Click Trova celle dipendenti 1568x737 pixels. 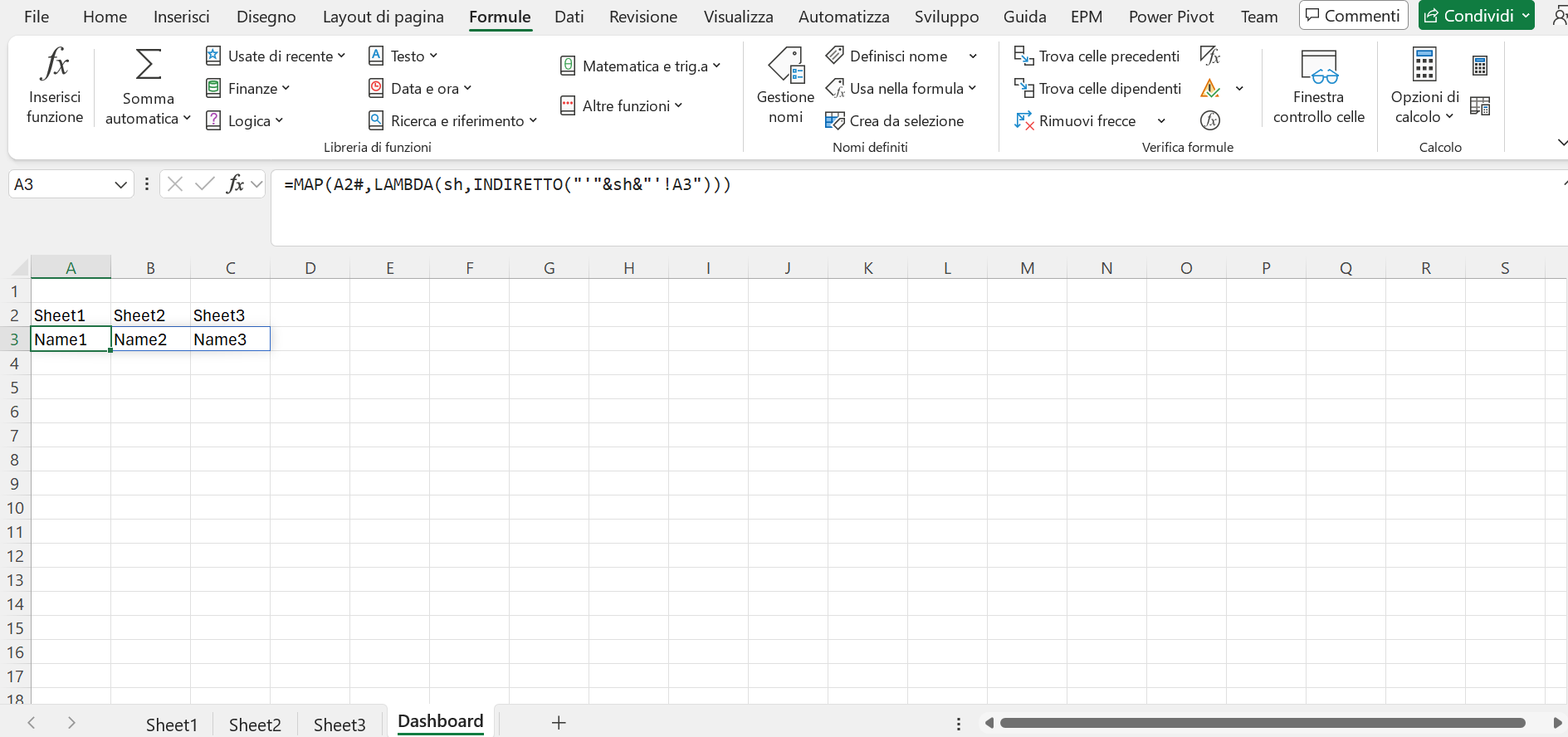coord(1097,88)
